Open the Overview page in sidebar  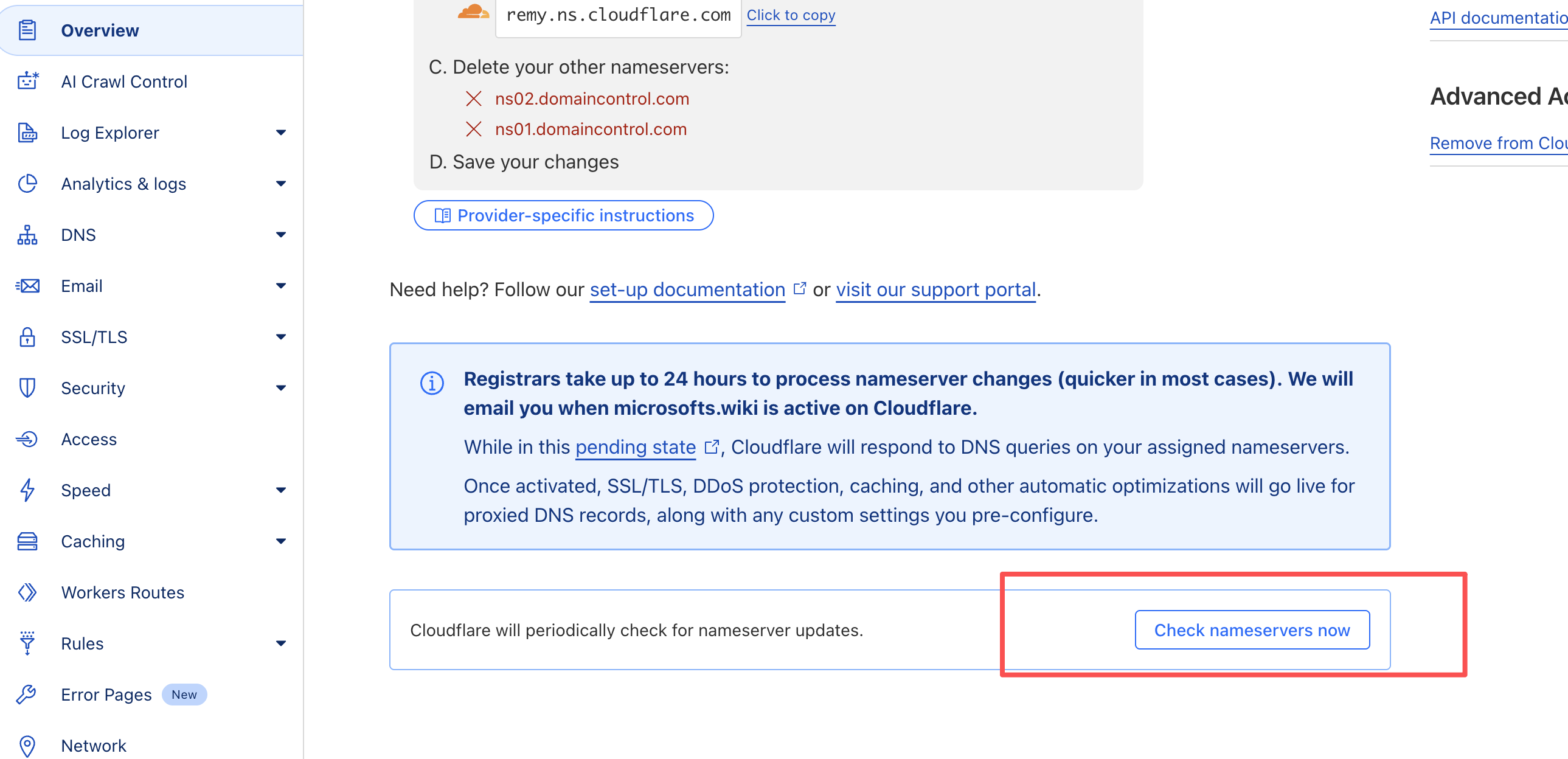[100, 30]
